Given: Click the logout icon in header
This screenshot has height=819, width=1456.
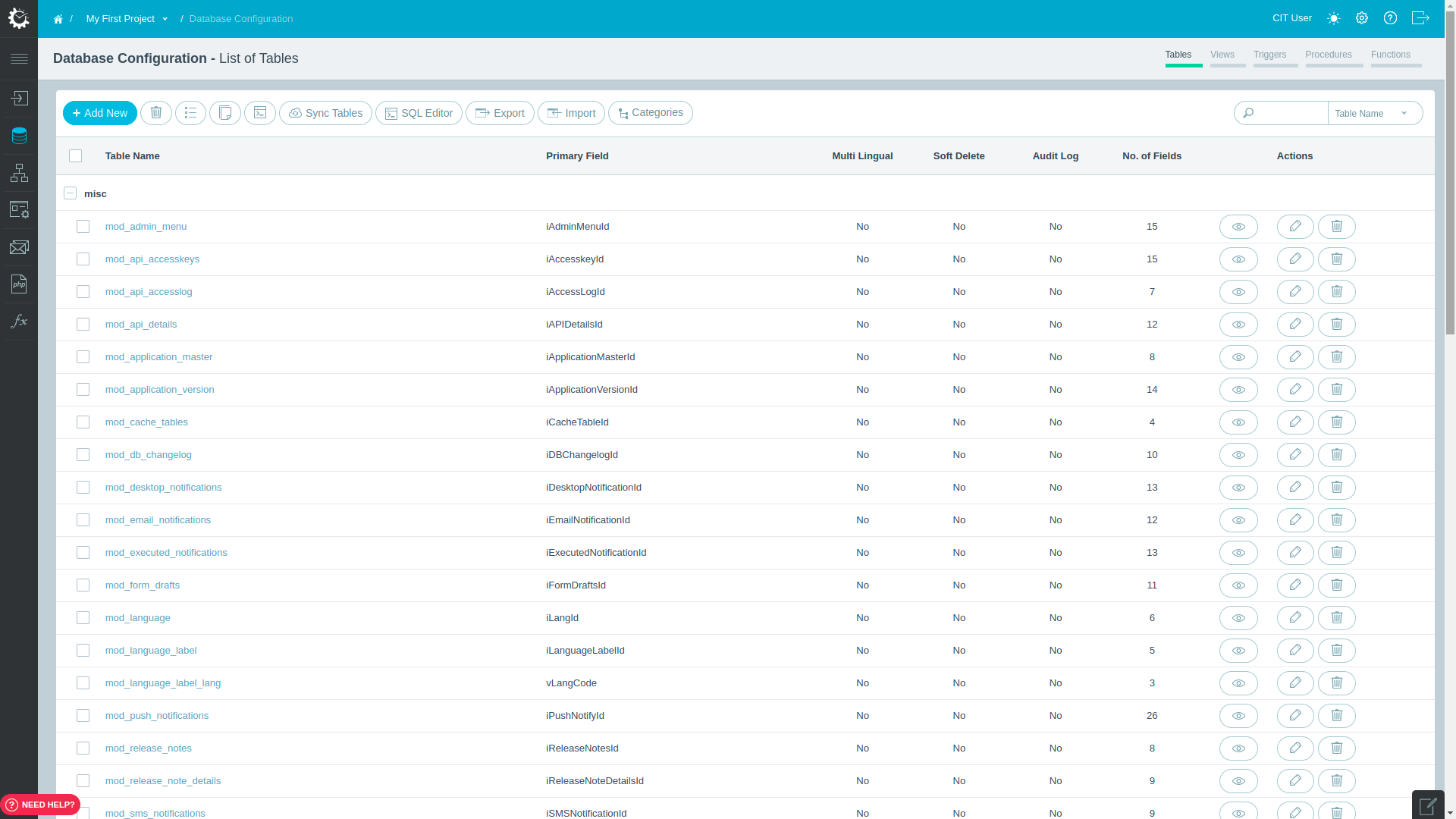Looking at the screenshot, I should point(1420,18).
